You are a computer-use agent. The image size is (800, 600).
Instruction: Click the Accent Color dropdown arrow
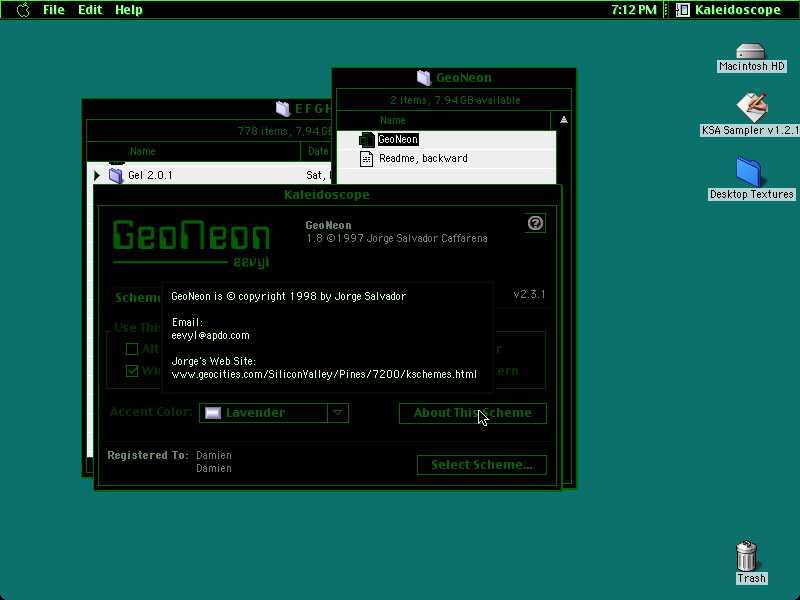coord(338,413)
